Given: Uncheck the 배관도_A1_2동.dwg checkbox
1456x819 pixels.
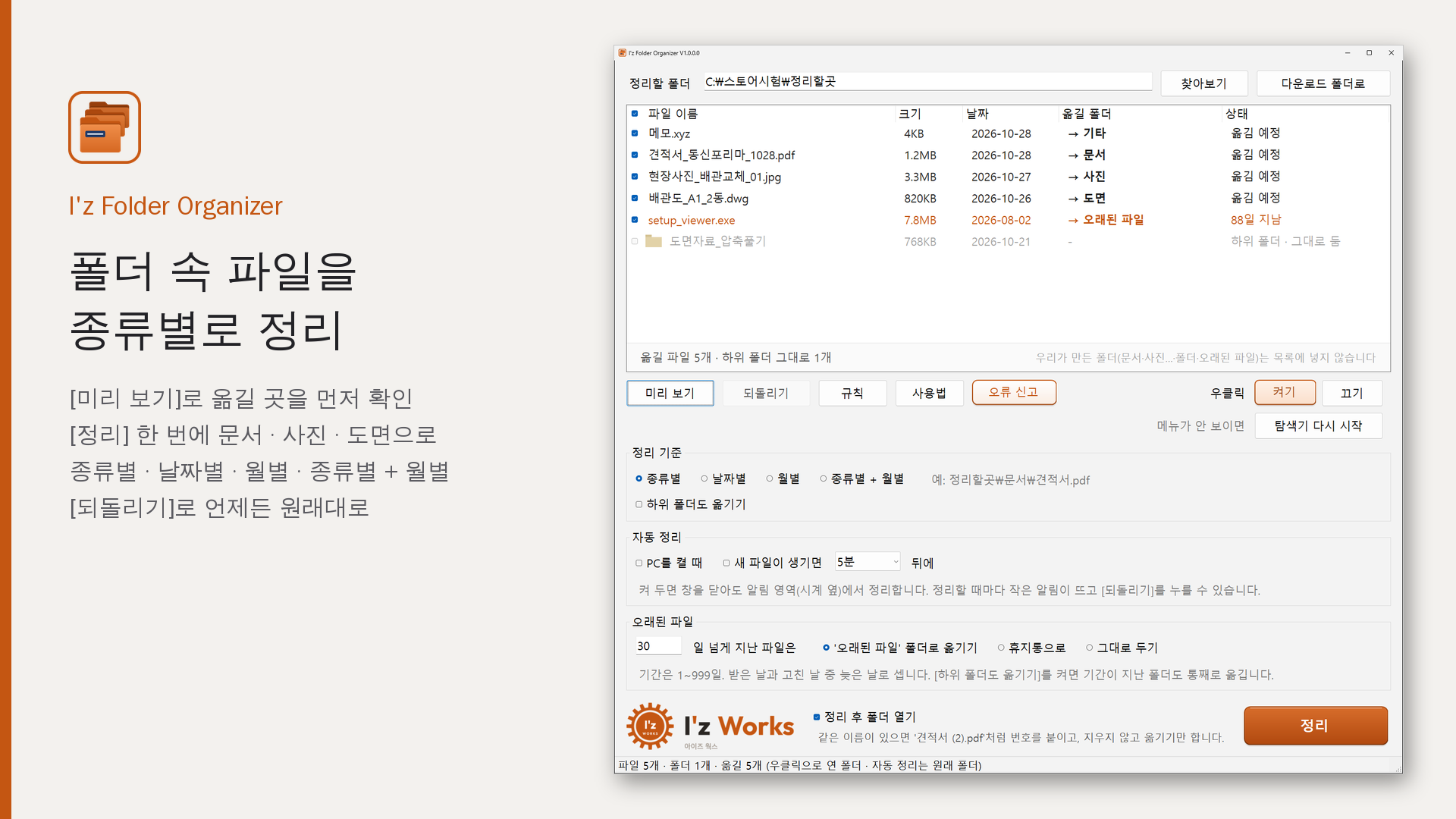Looking at the screenshot, I should tap(635, 198).
